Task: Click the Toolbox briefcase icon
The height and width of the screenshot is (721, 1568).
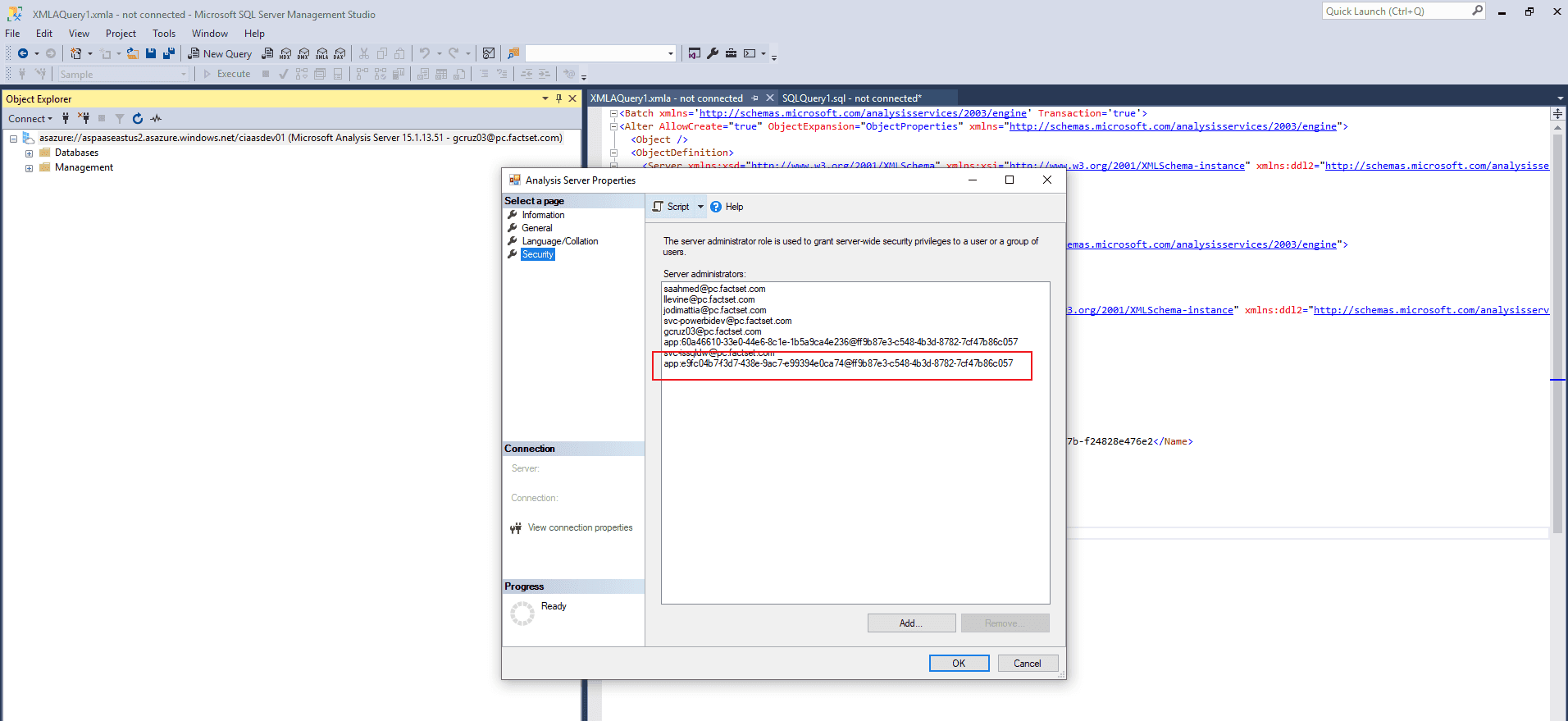Action: click(731, 53)
